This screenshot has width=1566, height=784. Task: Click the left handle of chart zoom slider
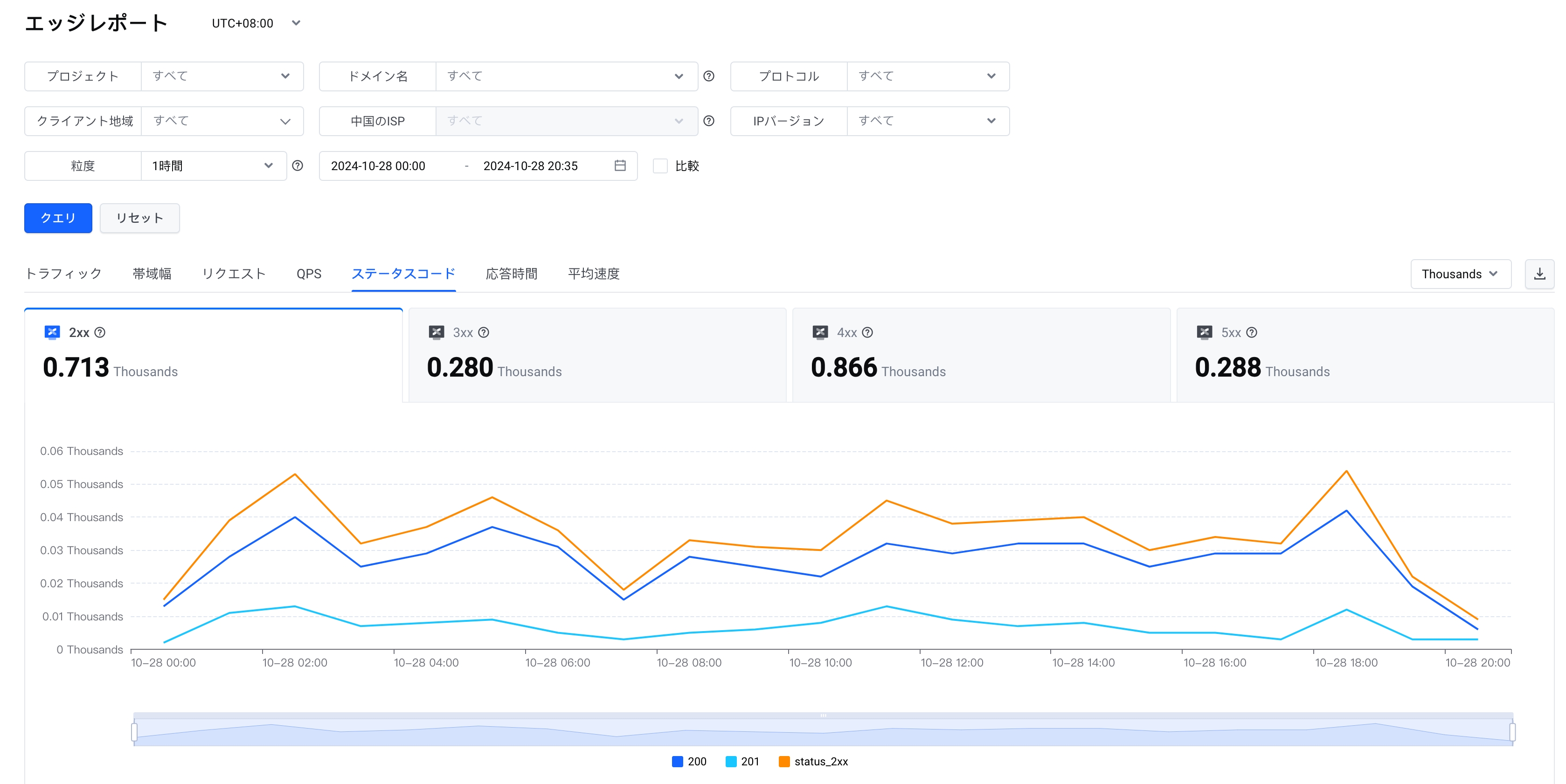(x=134, y=732)
